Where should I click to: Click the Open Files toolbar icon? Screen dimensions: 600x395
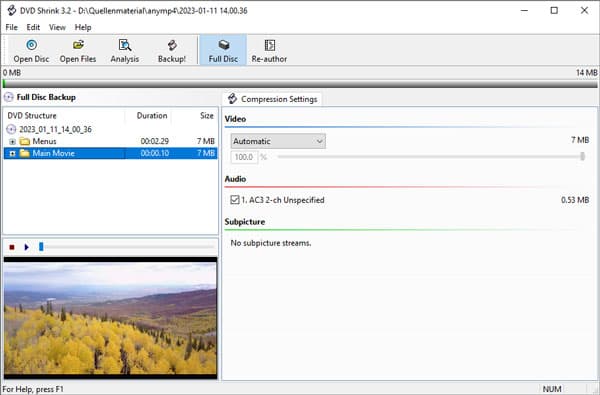point(78,45)
